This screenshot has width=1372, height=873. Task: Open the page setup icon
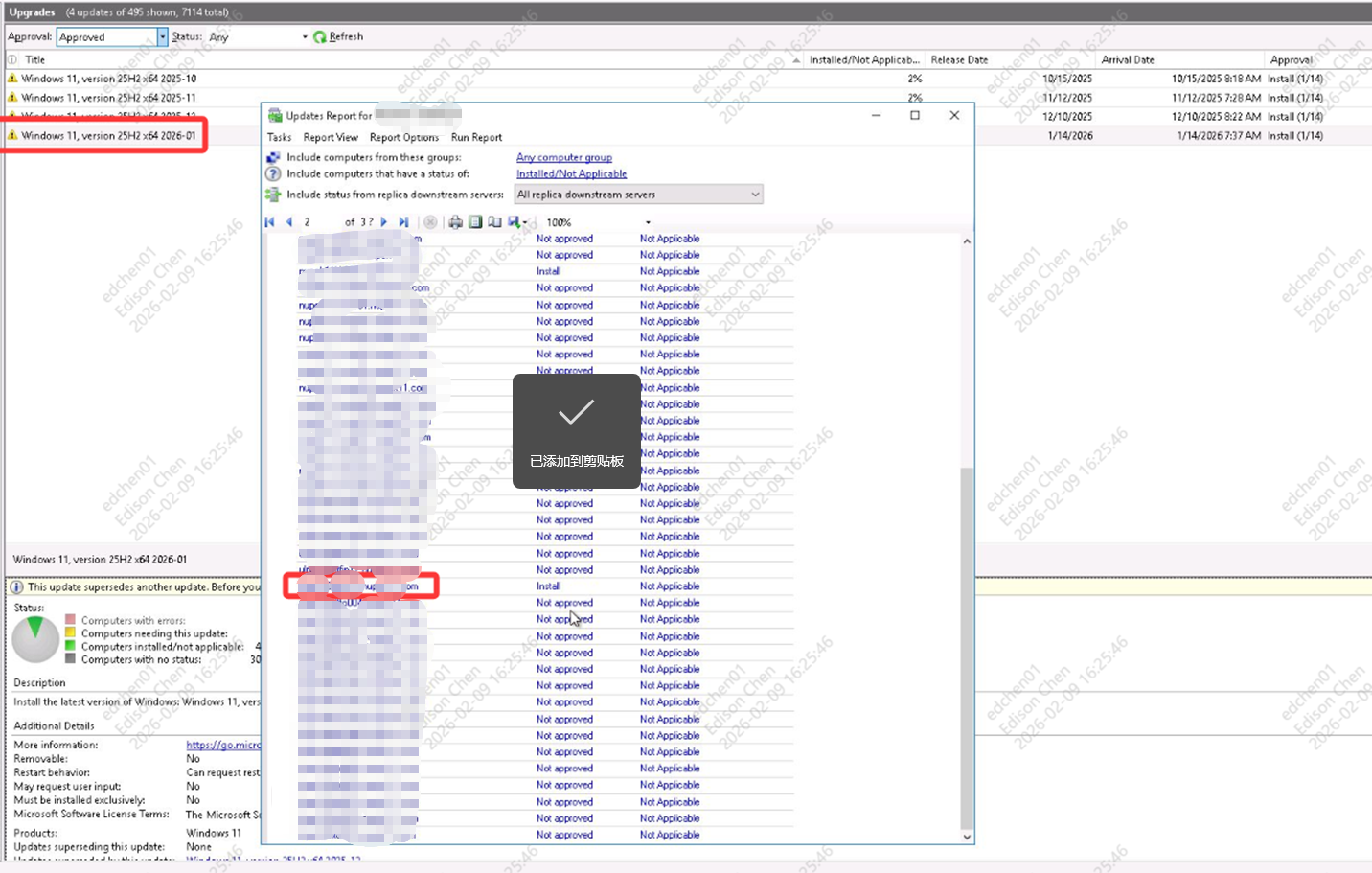tap(494, 222)
